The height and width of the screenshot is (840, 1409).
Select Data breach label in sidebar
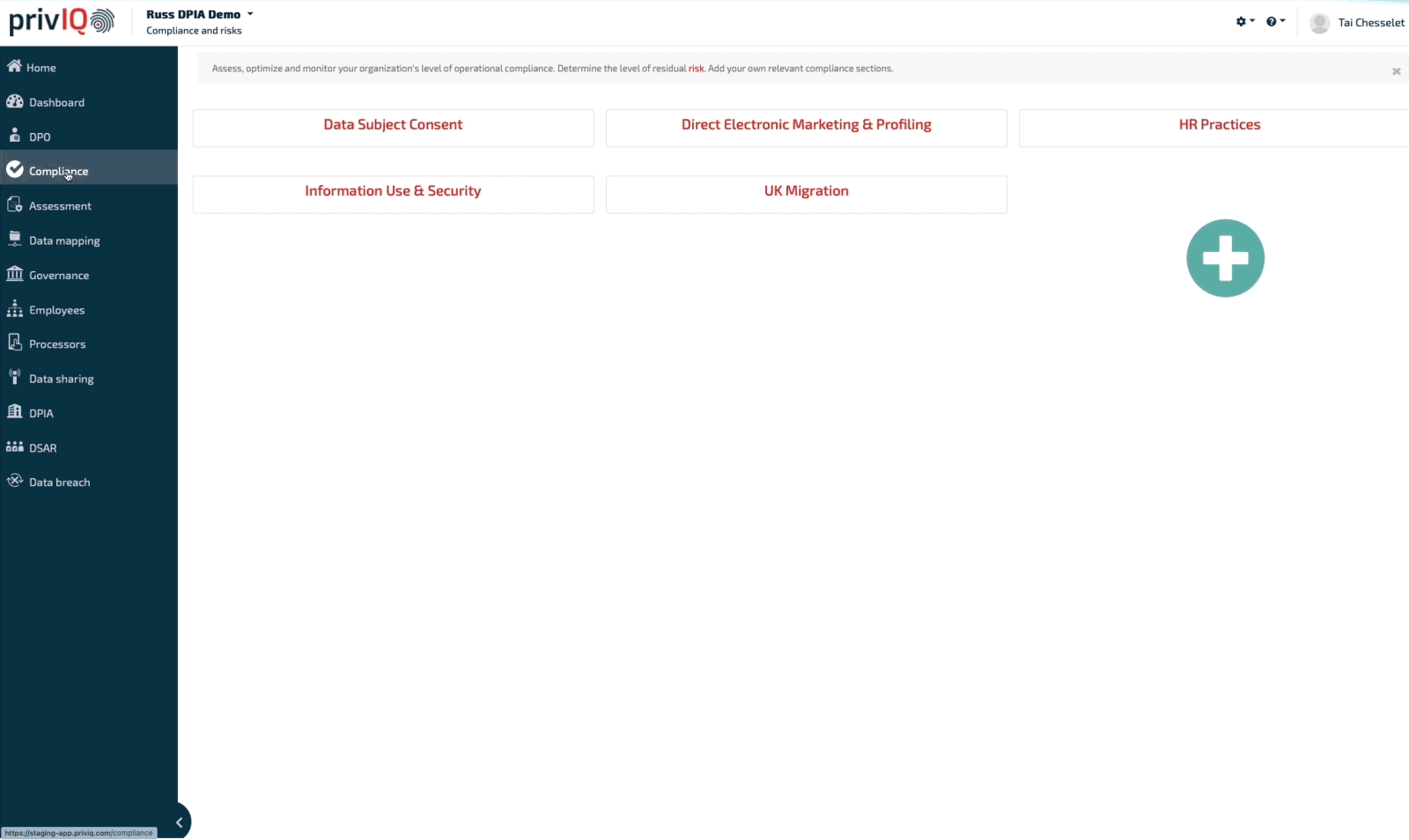click(59, 483)
